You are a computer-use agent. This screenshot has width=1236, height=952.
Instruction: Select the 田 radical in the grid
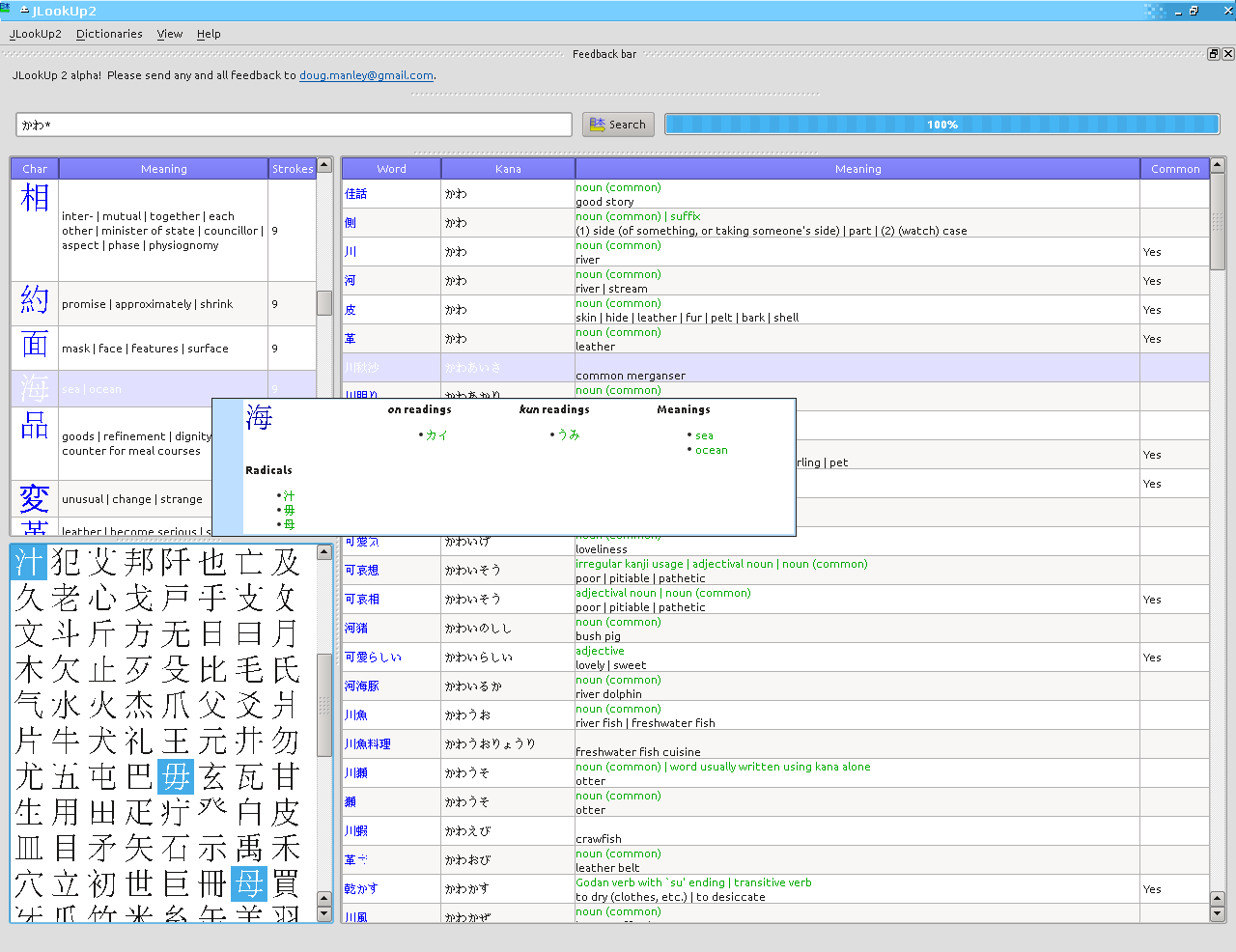(102, 812)
